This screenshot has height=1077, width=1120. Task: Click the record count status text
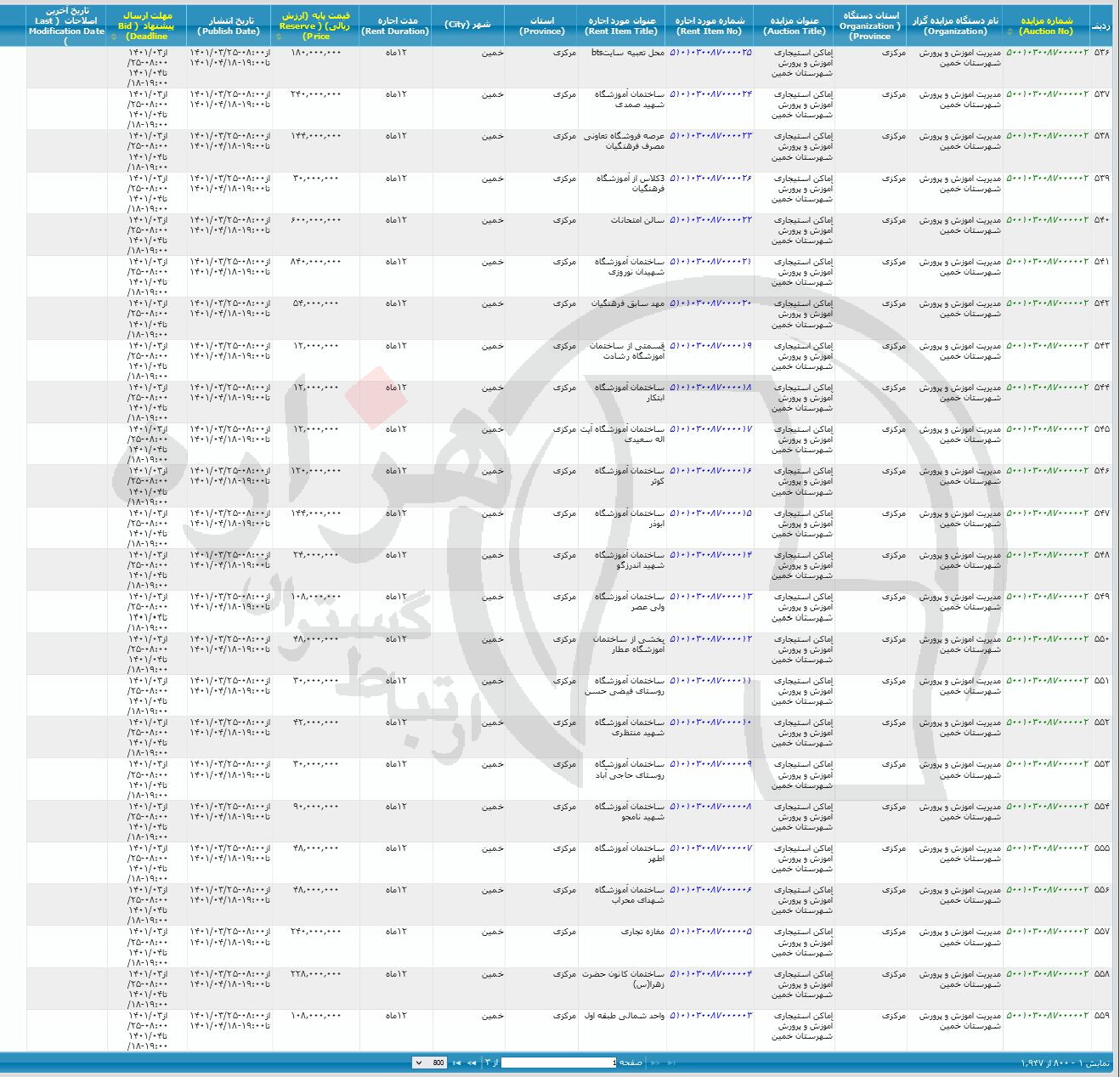point(1065,1063)
